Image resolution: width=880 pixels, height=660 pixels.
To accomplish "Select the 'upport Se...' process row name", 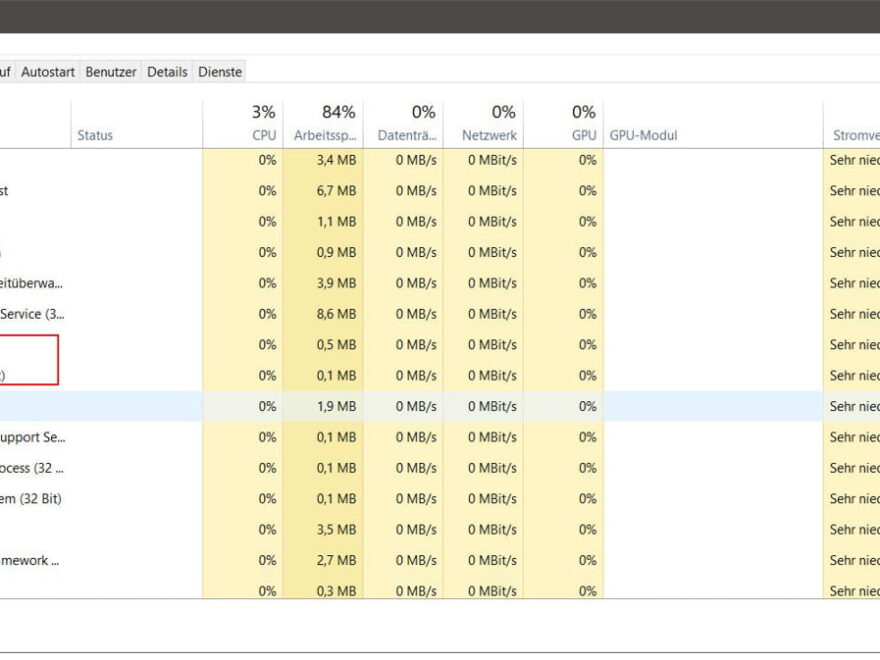I will pos(33,437).
